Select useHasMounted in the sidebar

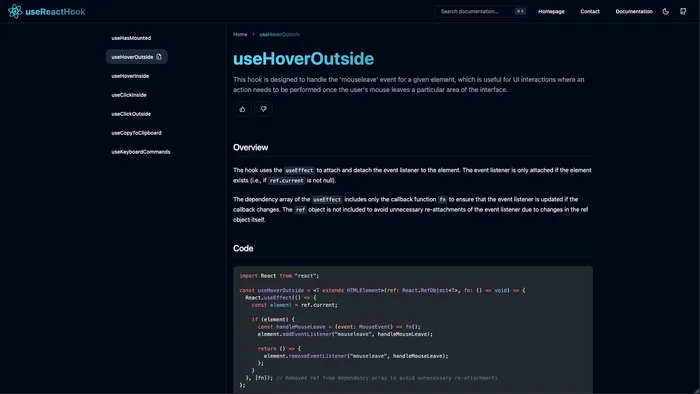(131, 38)
